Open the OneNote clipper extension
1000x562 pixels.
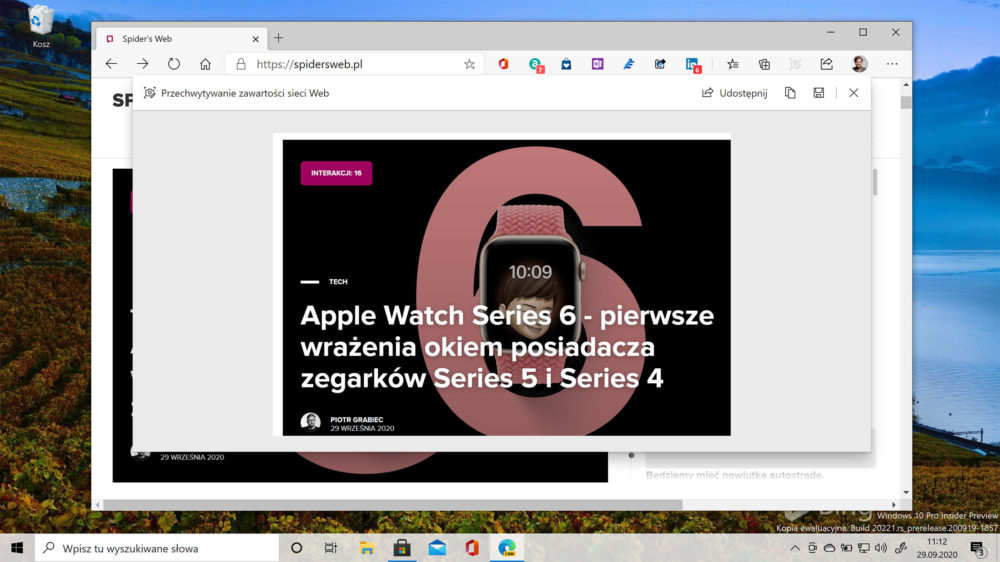tap(597, 64)
